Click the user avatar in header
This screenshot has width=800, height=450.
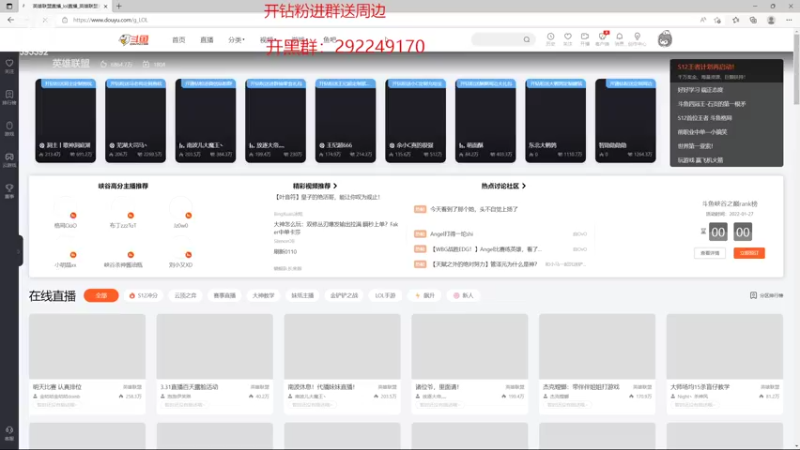click(x=665, y=39)
